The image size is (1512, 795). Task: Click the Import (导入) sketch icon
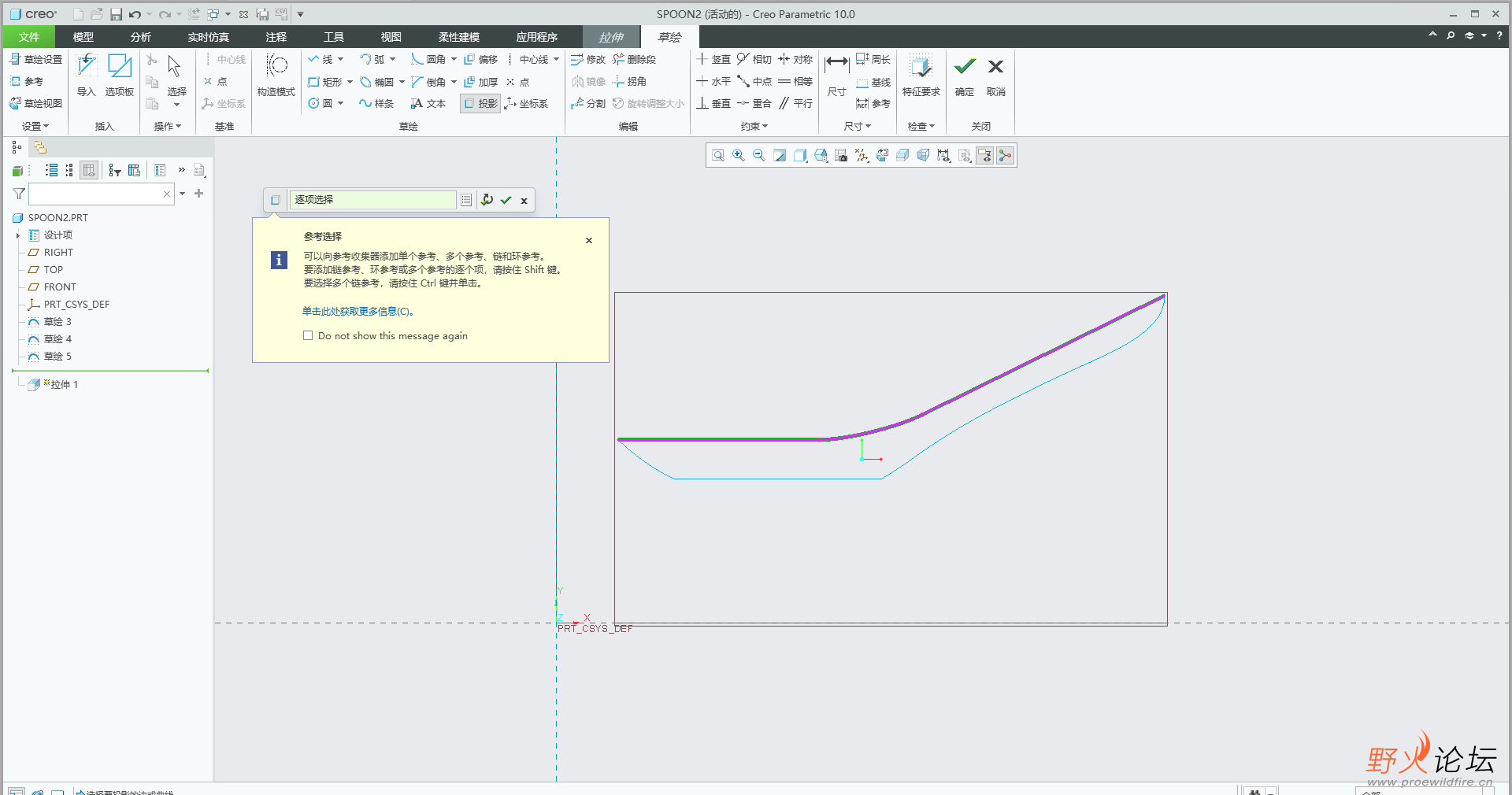click(86, 75)
